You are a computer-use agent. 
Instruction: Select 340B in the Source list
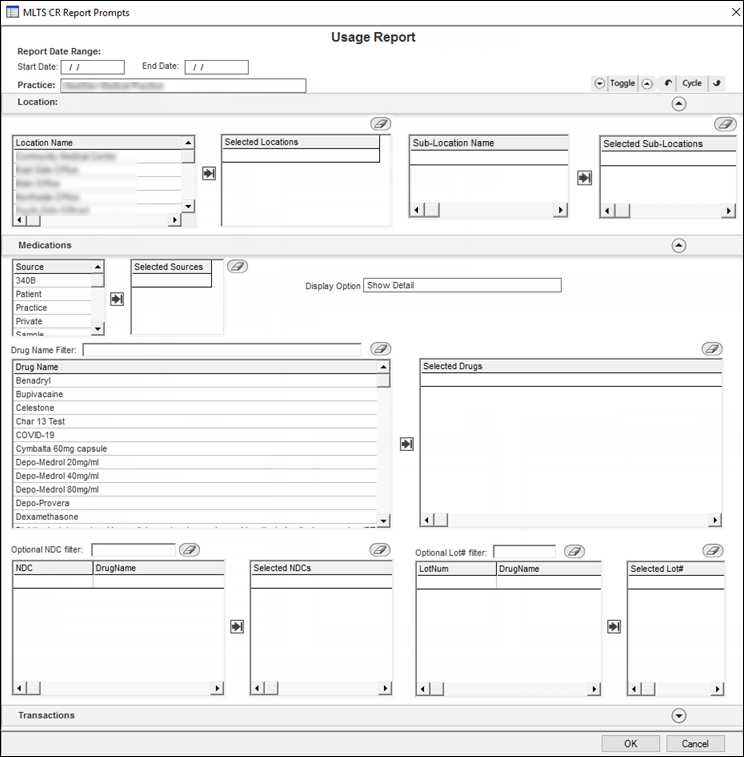pyautogui.click(x=53, y=280)
